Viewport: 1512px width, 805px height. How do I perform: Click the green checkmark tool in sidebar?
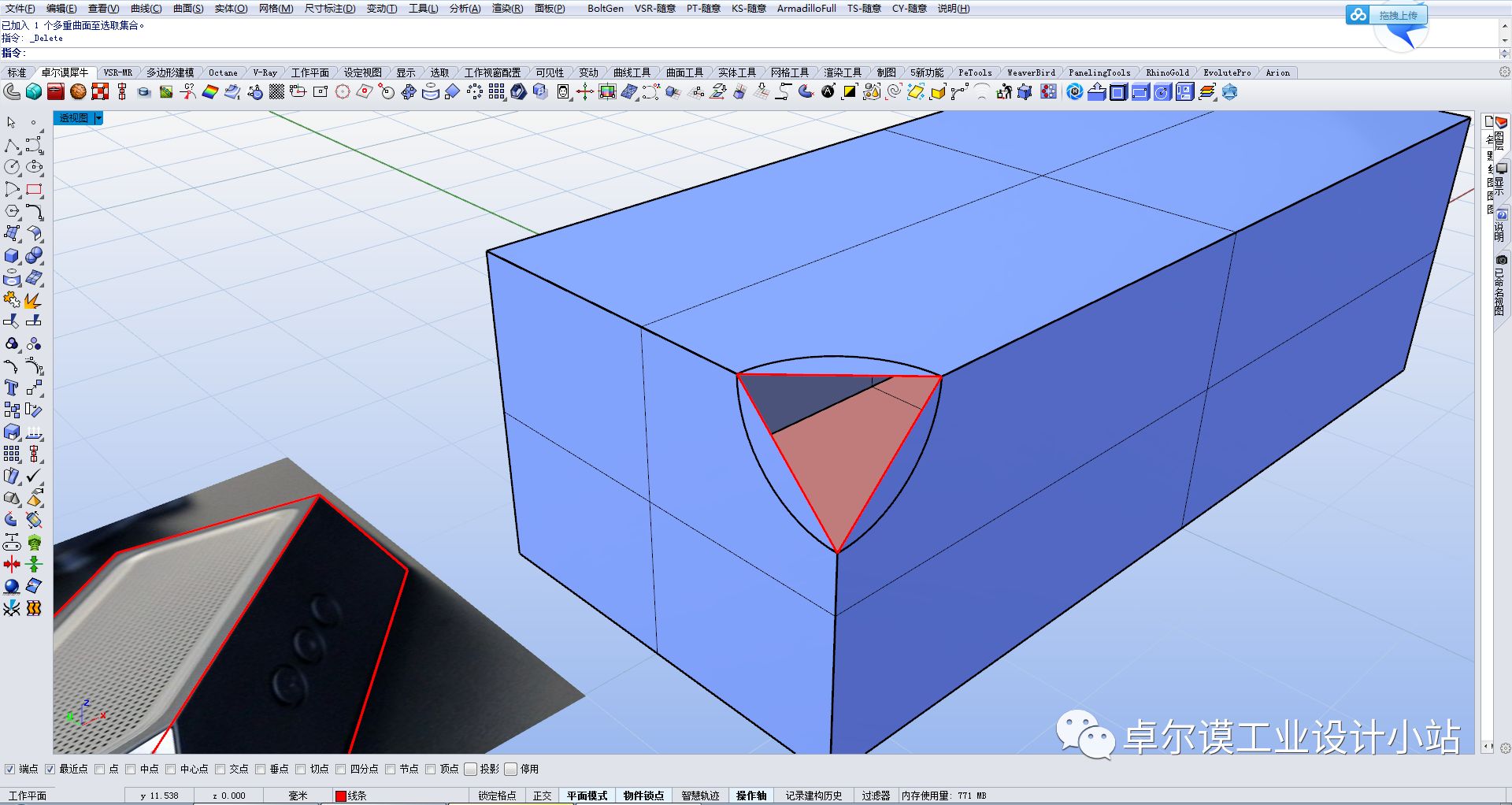click(34, 477)
